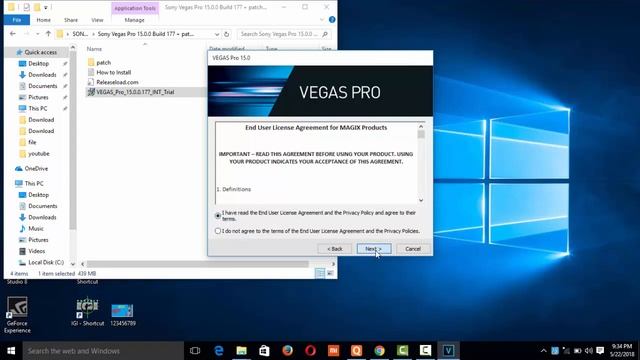Open the 123456789 desktop file
This screenshot has height=360, width=640.
(122, 314)
